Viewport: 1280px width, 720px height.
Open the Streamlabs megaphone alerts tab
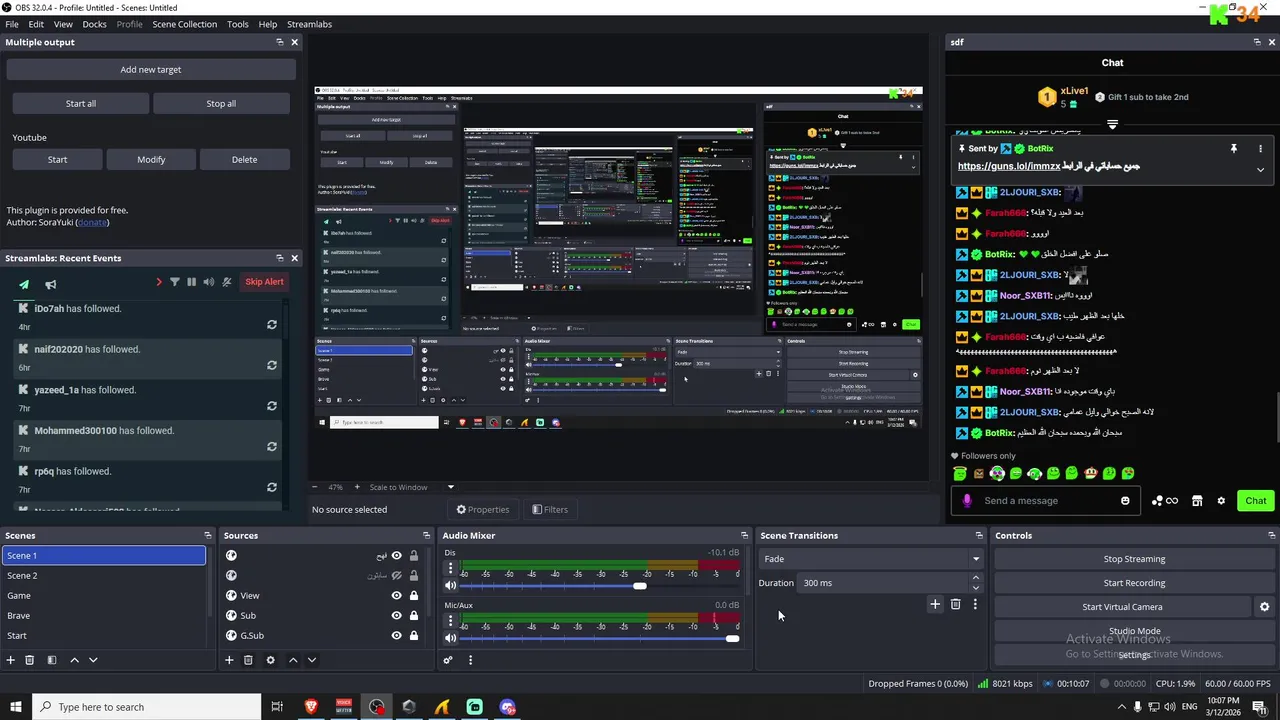pyautogui.click(x=50, y=284)
